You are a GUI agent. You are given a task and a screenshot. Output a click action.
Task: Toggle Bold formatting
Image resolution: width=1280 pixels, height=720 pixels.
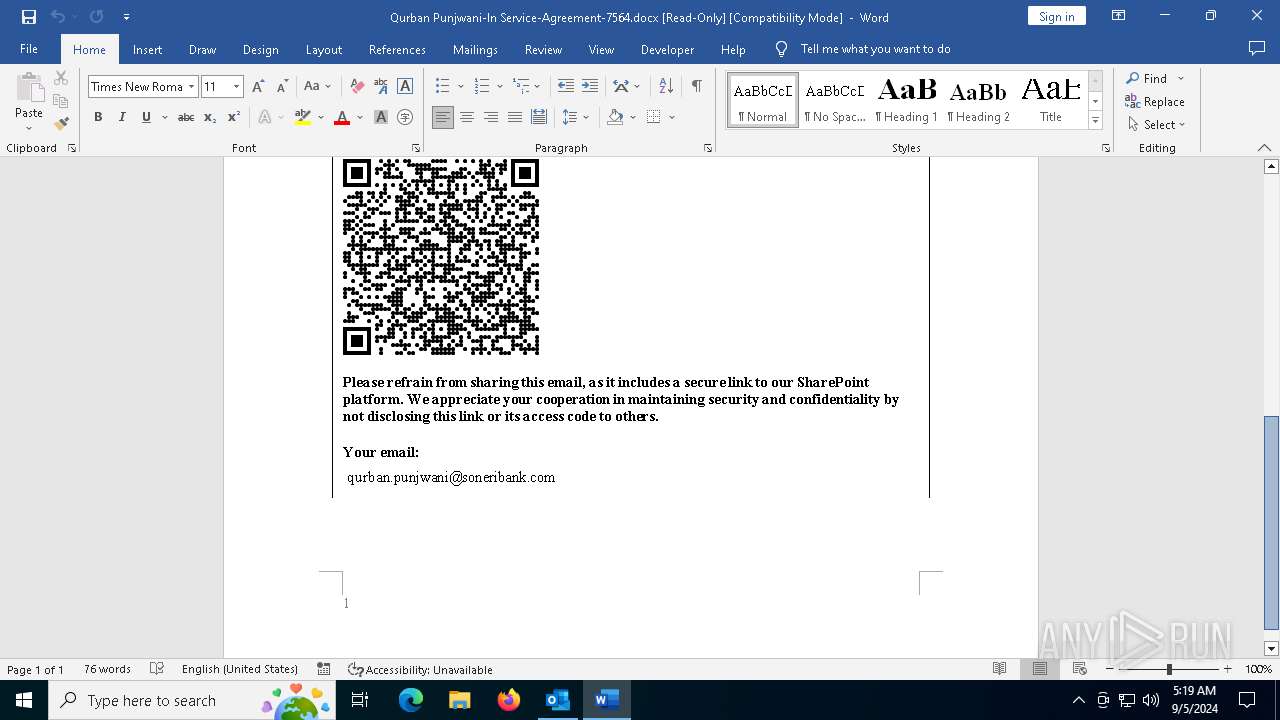98,117
